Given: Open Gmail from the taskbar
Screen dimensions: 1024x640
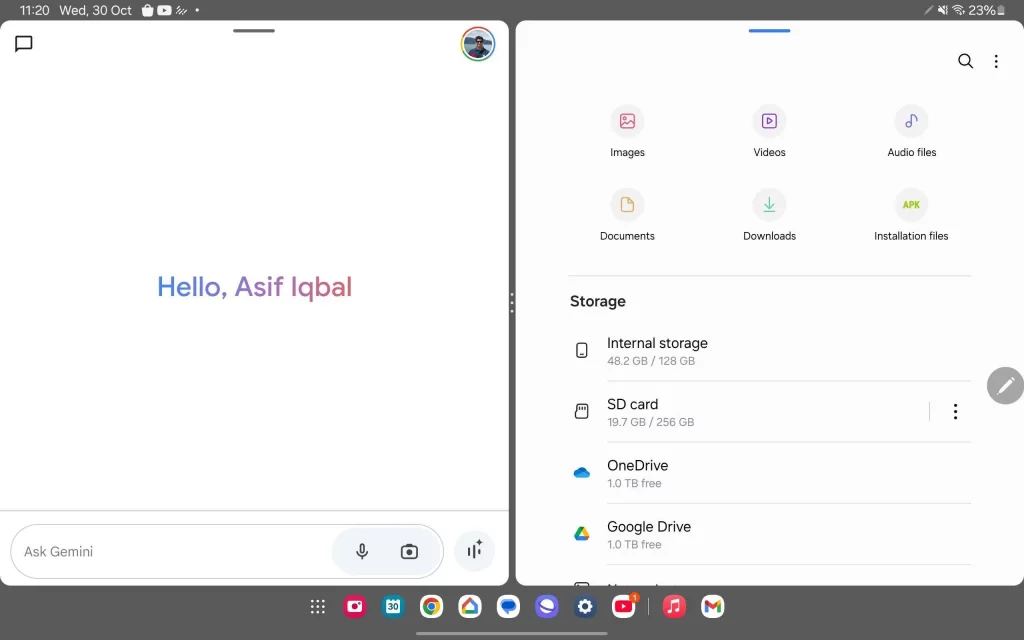Looking at the screenshot, I should coord(712,606).
